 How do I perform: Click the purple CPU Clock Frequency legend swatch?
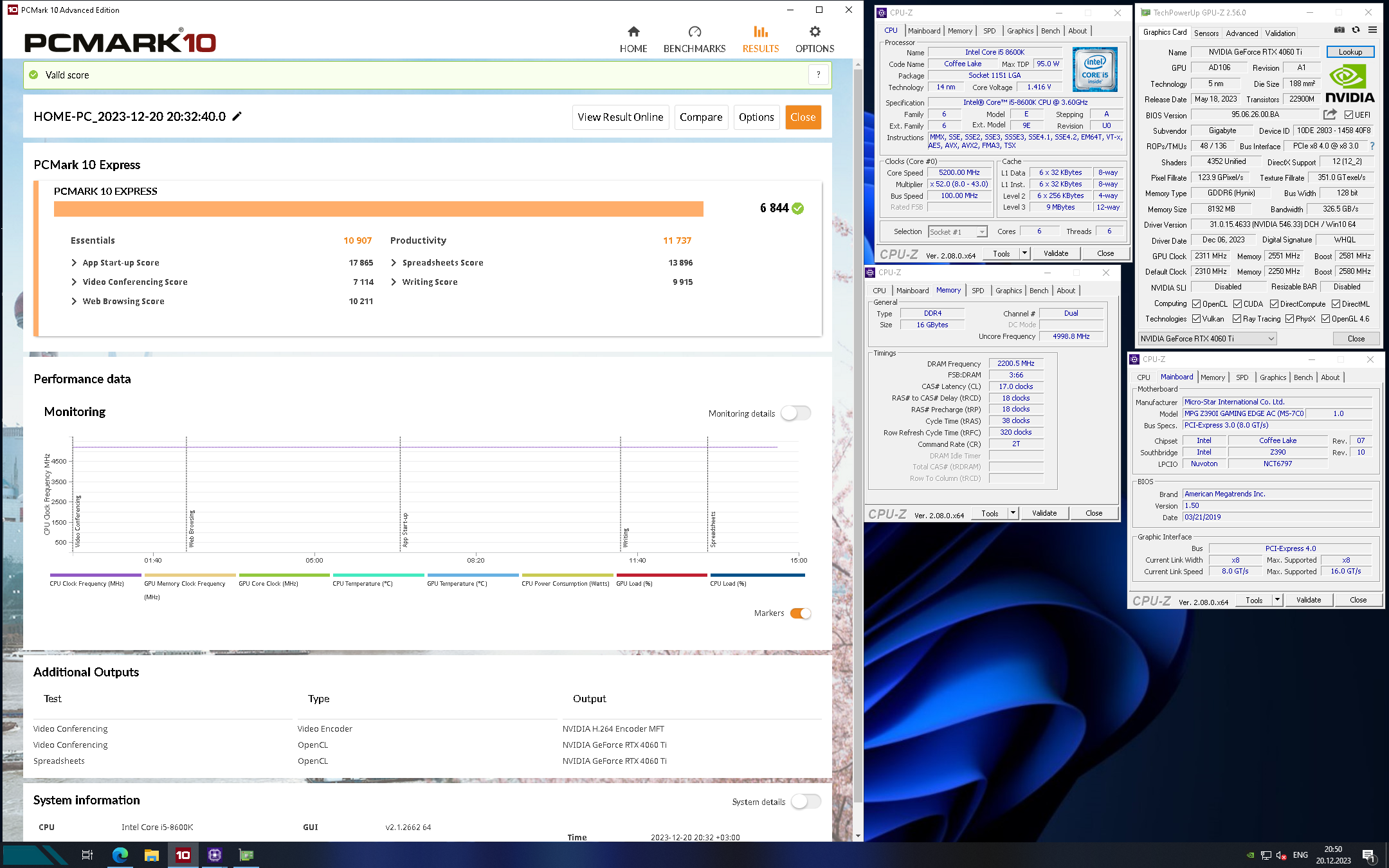[x=95, y=575]
